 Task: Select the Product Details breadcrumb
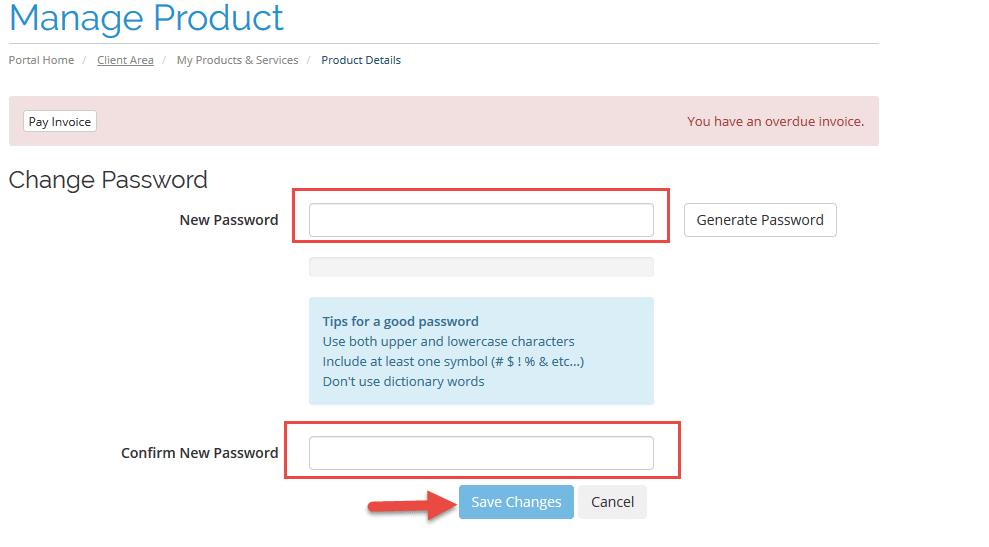pyautogui.click(x=361, y=60)
